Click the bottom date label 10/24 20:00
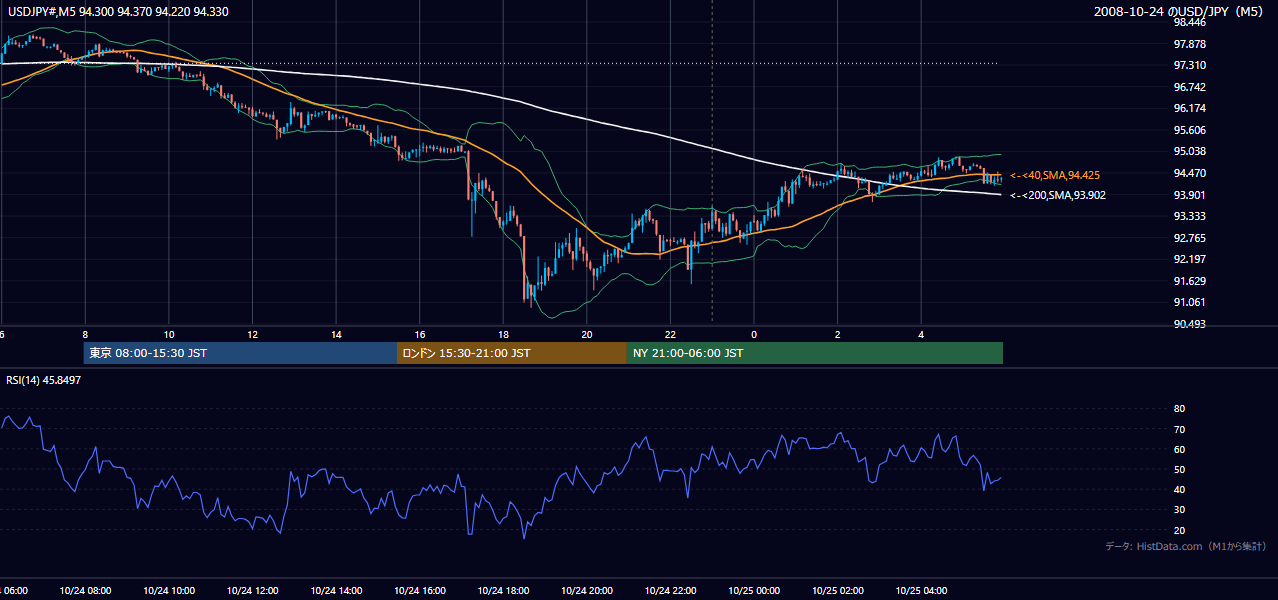1278x600 pixels. point(587,591)
